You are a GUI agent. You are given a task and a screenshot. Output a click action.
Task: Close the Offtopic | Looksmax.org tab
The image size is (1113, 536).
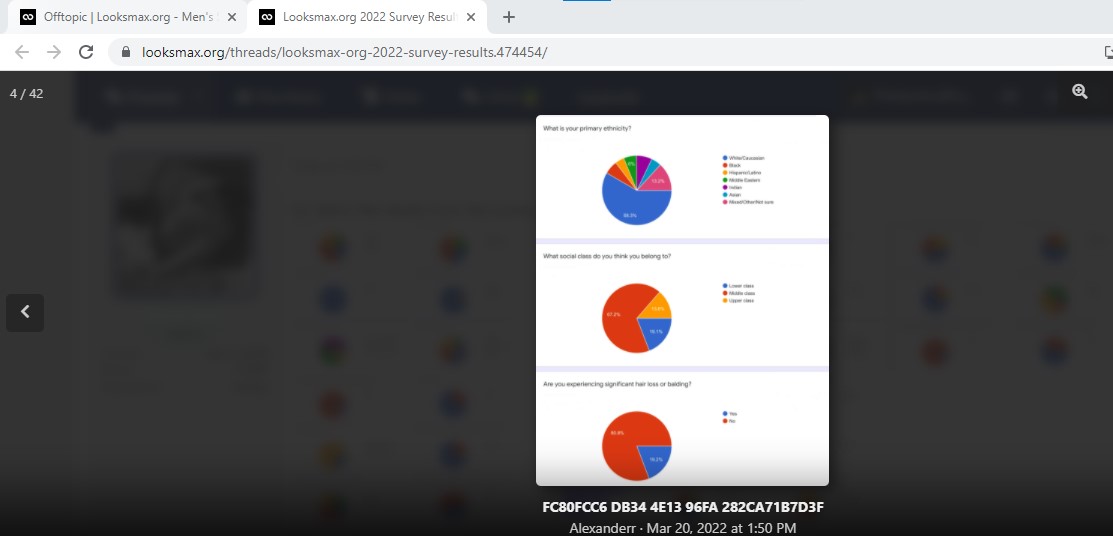pos(231,17)
